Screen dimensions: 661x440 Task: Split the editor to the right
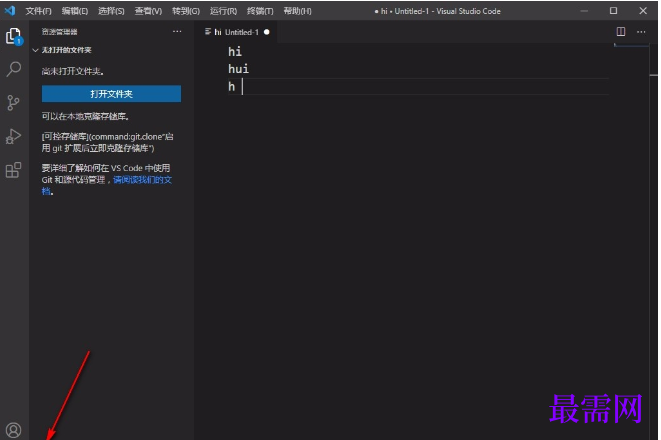621,32
